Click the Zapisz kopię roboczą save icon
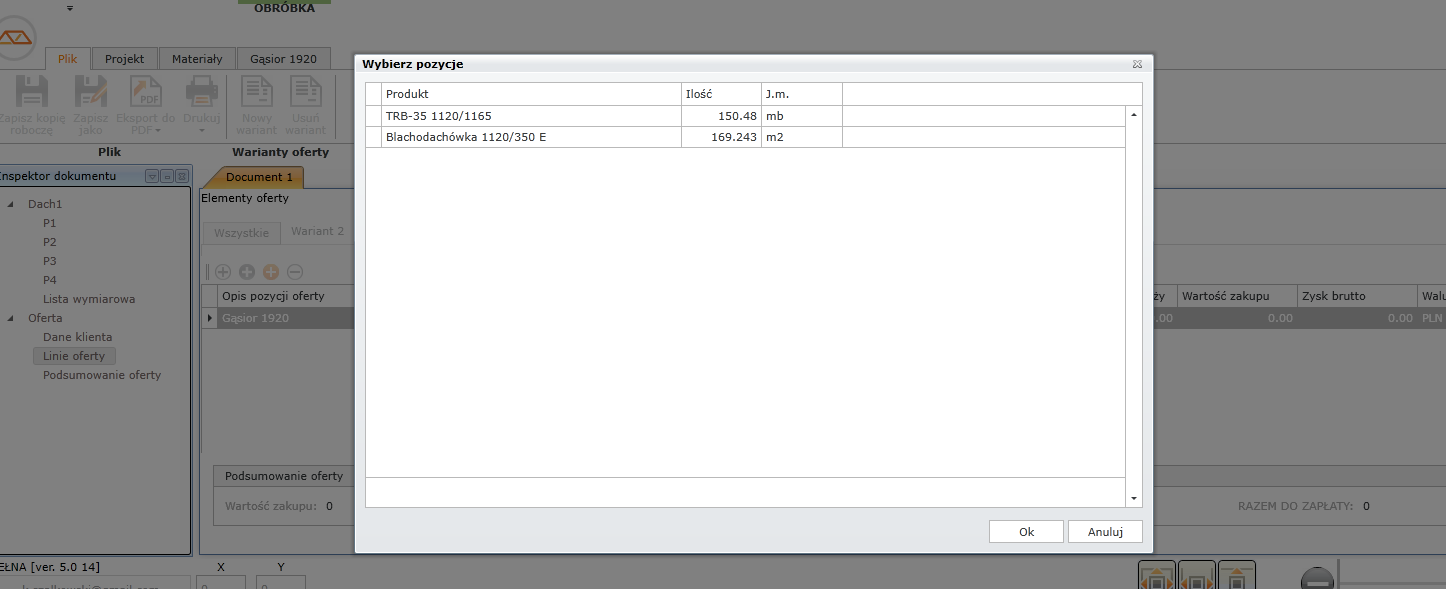 tap(32, 93)
